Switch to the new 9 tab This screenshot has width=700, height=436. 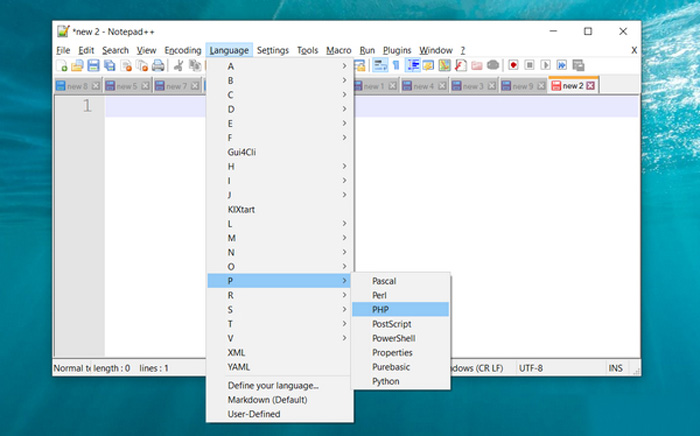pos(523,86)
